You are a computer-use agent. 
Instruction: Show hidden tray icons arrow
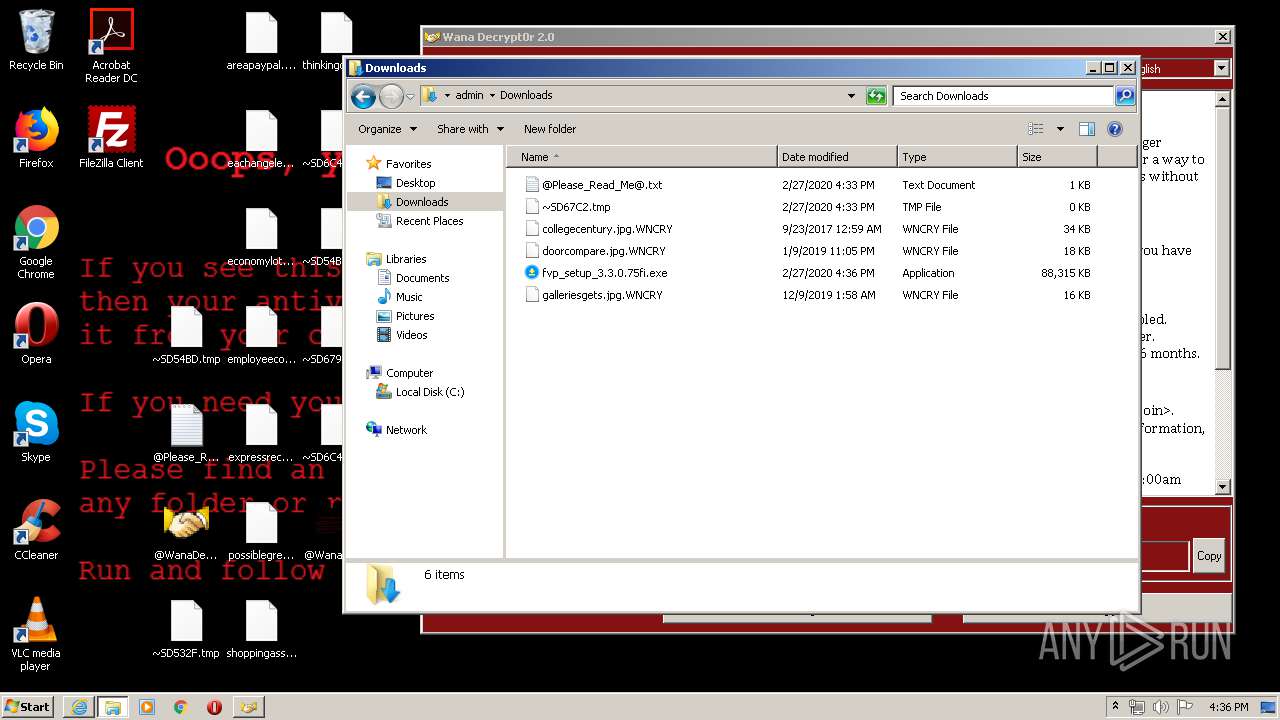click(1115, 707)
